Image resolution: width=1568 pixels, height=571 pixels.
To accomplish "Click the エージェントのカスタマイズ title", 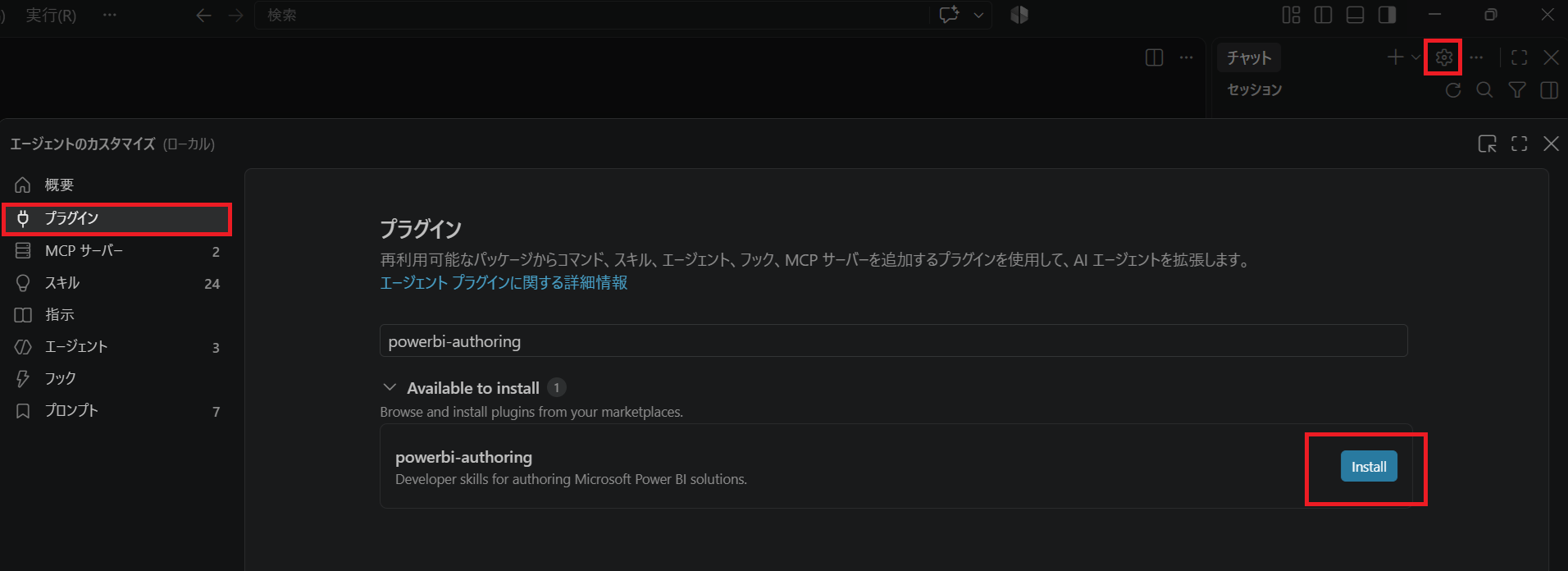I will point(83,144).
